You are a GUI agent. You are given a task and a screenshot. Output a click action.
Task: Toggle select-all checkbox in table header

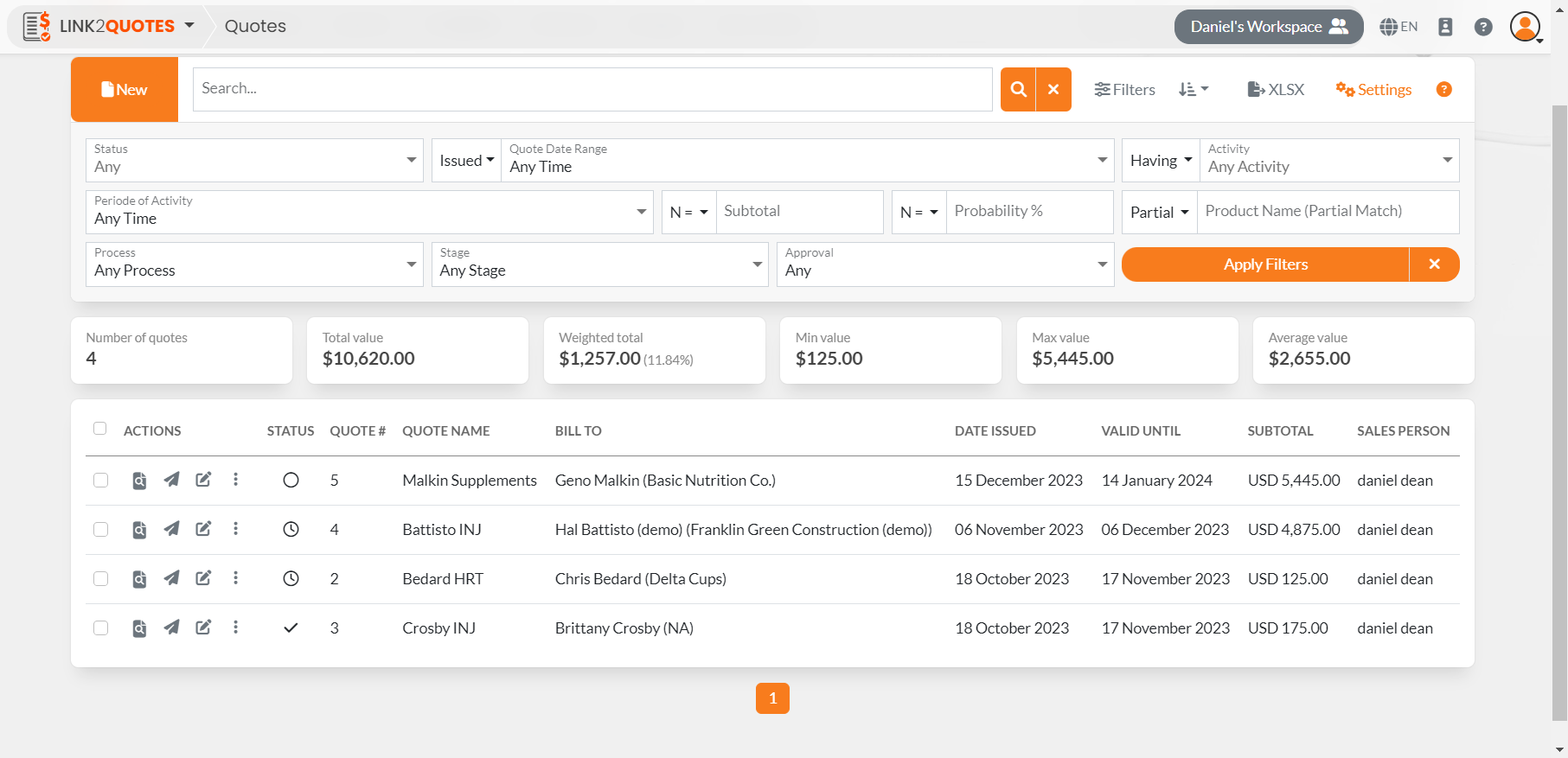100,429
